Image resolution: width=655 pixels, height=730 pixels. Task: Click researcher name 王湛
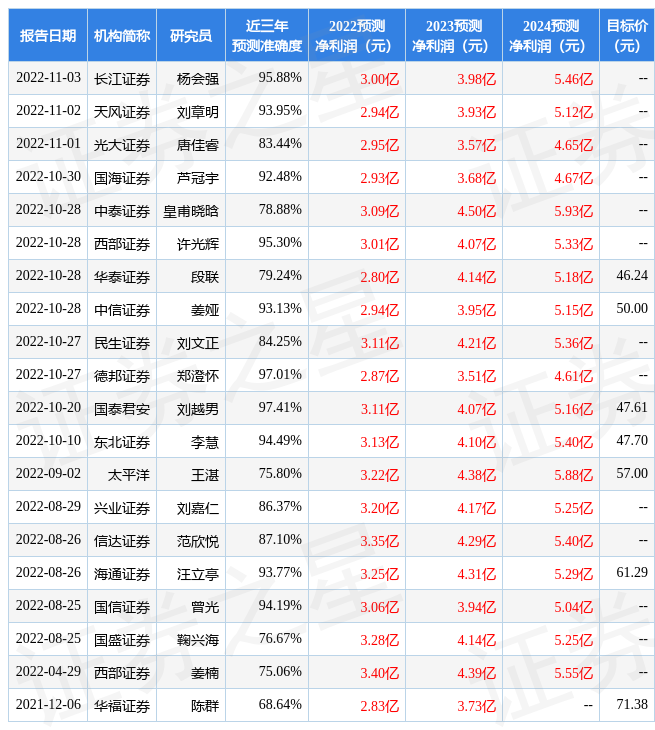point(205,475)
